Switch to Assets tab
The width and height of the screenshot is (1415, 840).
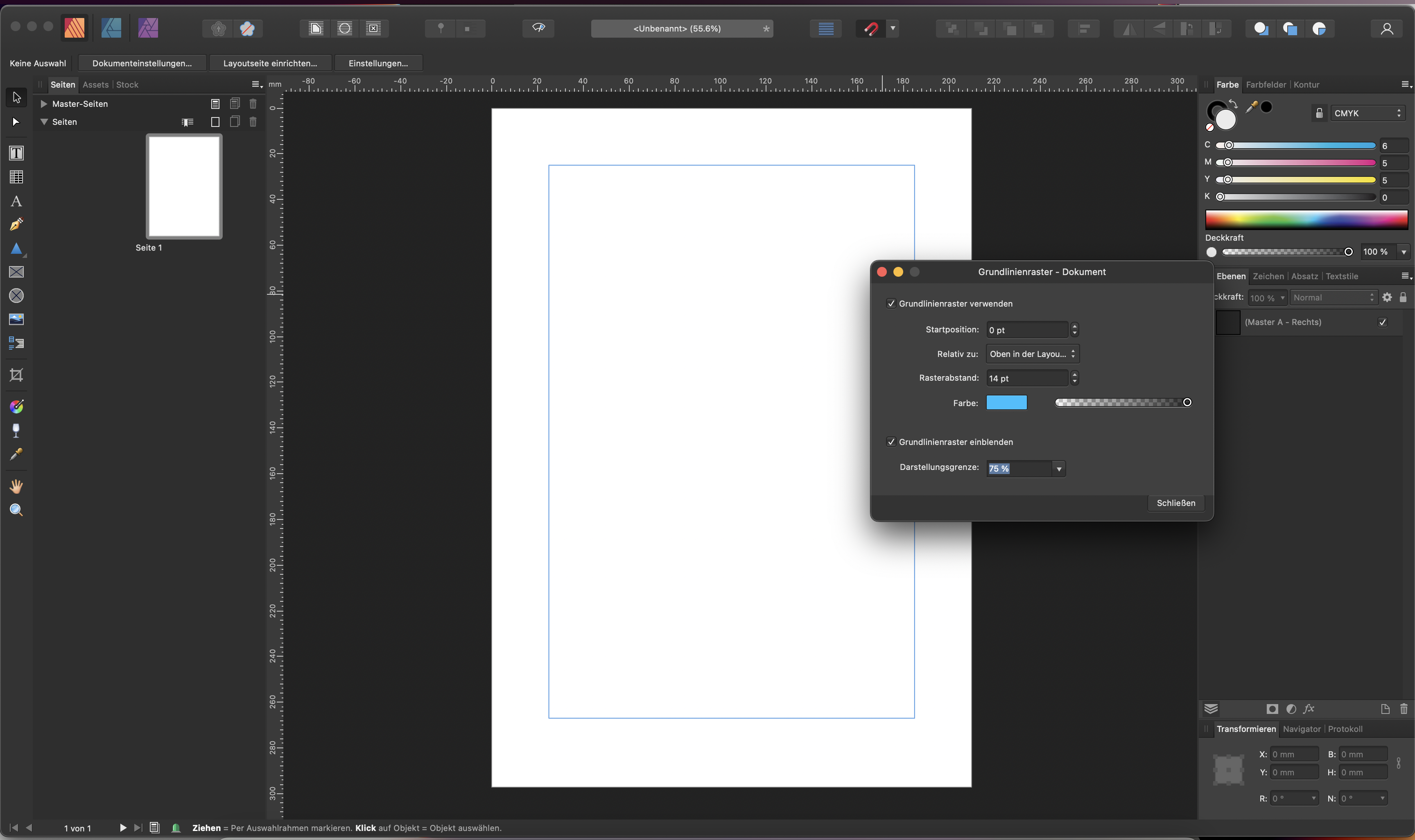tap(95, 84)
